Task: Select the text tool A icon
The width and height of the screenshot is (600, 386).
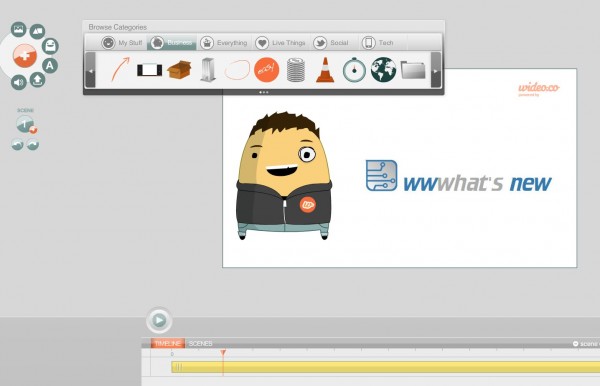Action: click(50, 66)
